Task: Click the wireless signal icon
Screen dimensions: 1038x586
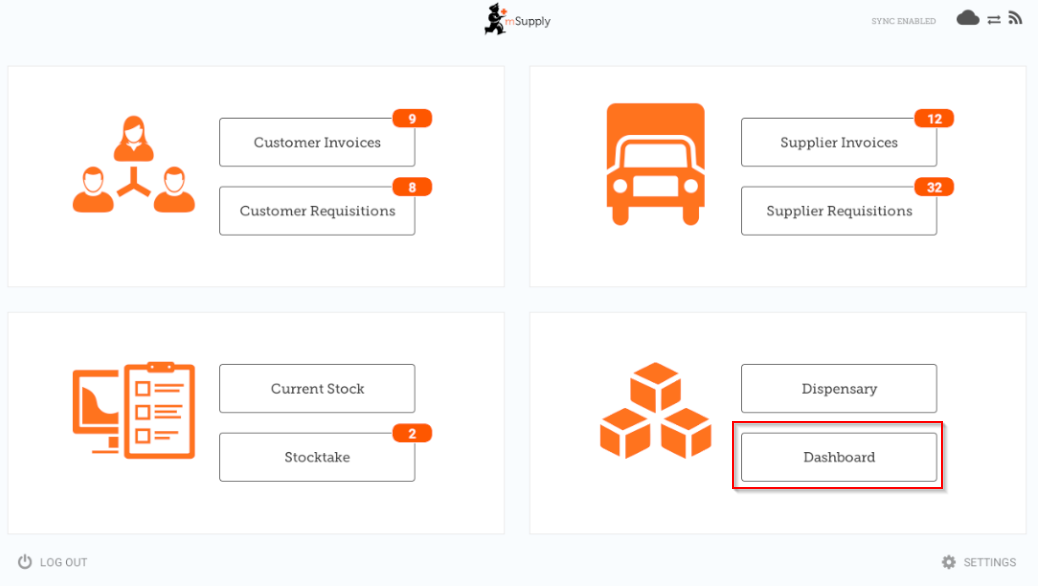Action: point(1015,18)
